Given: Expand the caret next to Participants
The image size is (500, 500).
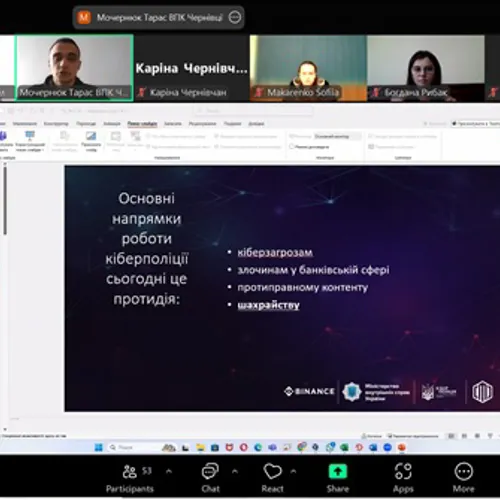Looking at the screenshot, I should [x=169, y=471].
